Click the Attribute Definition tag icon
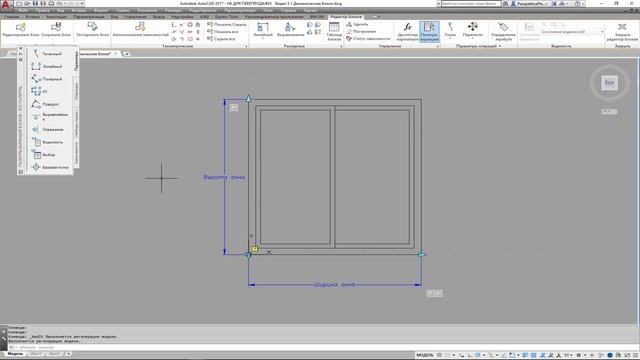640x360 pixels. 503,27
